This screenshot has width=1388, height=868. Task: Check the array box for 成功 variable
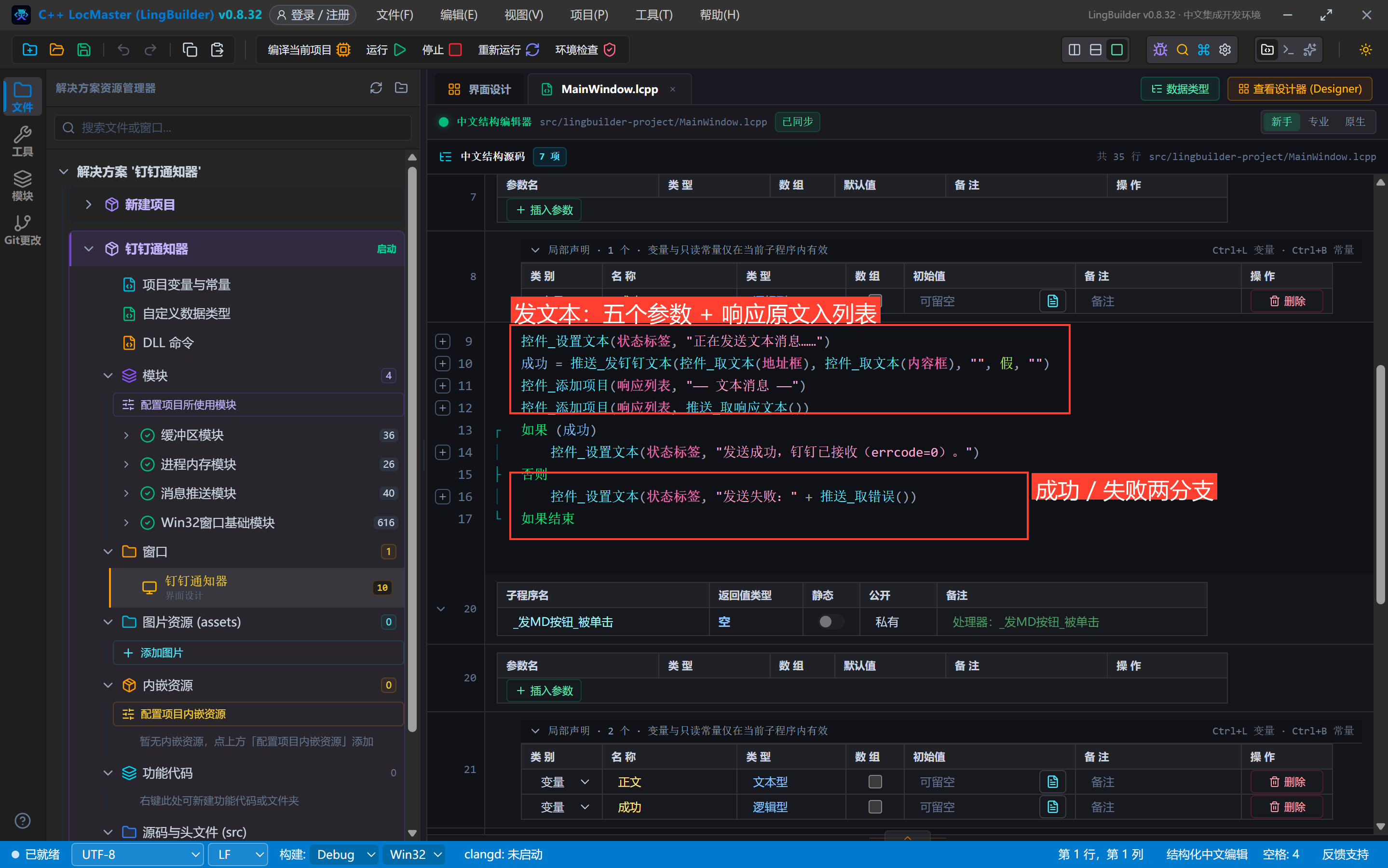coord(875,807)
